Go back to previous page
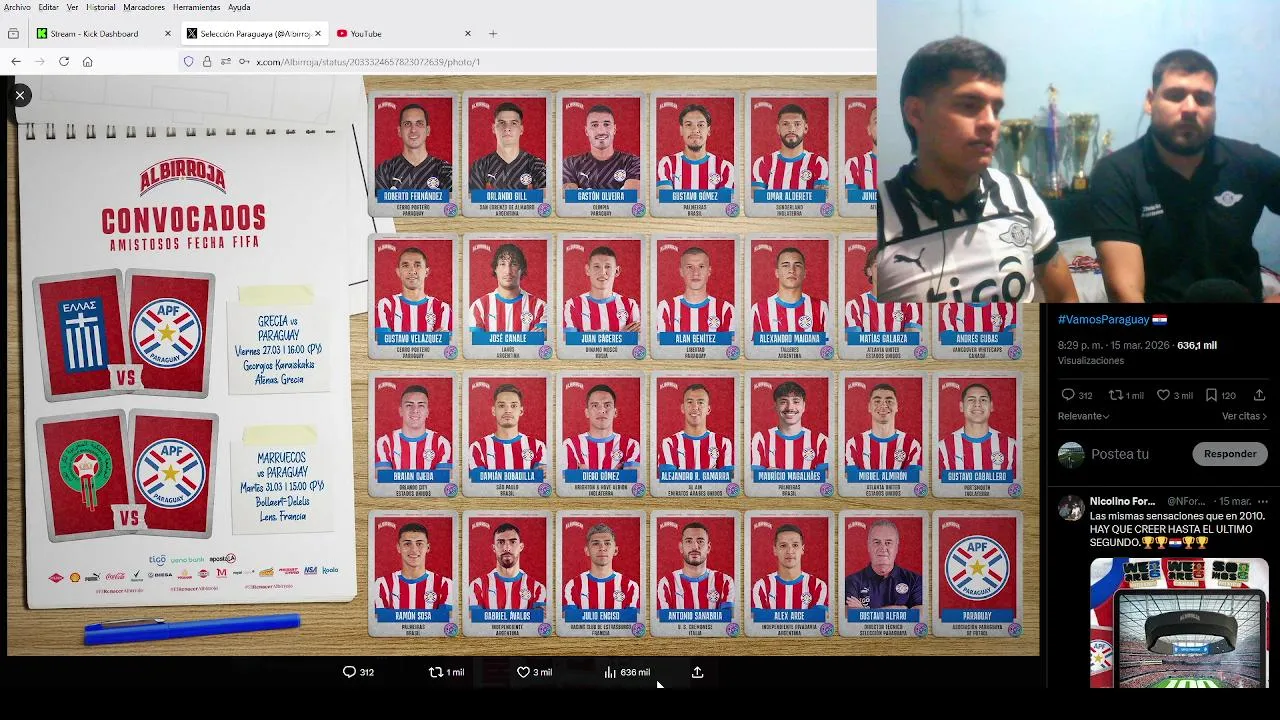 [x=16, y=61]
